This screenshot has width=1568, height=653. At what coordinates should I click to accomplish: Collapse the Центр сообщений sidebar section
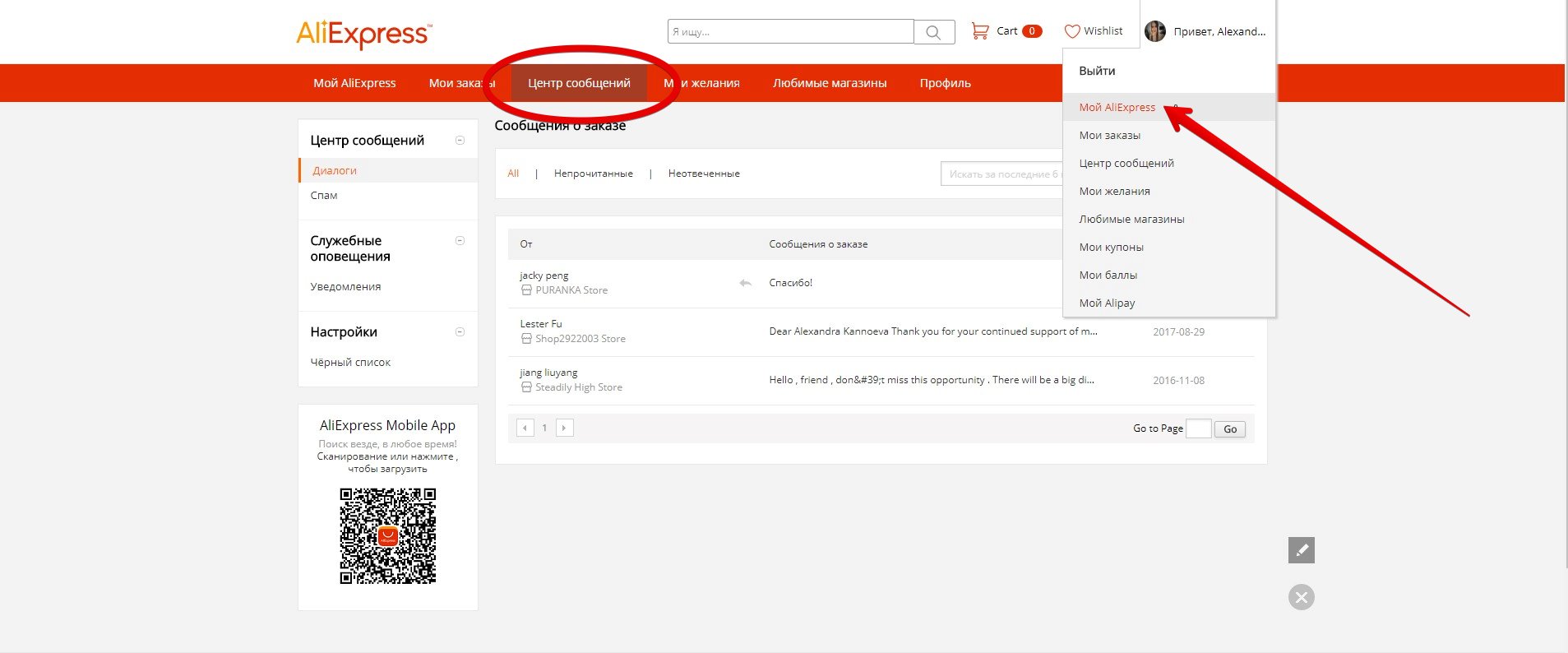click(x=460, y=140)
